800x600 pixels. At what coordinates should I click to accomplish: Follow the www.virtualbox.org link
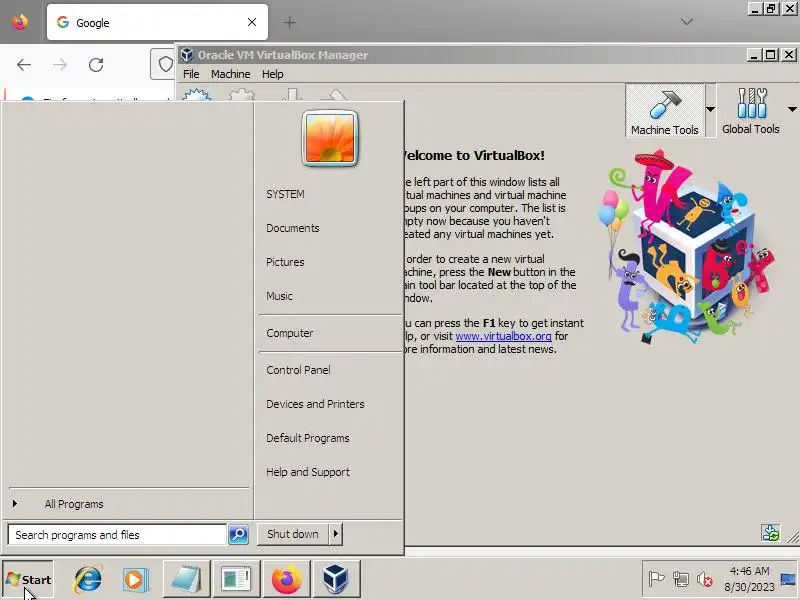click(503, 336)
